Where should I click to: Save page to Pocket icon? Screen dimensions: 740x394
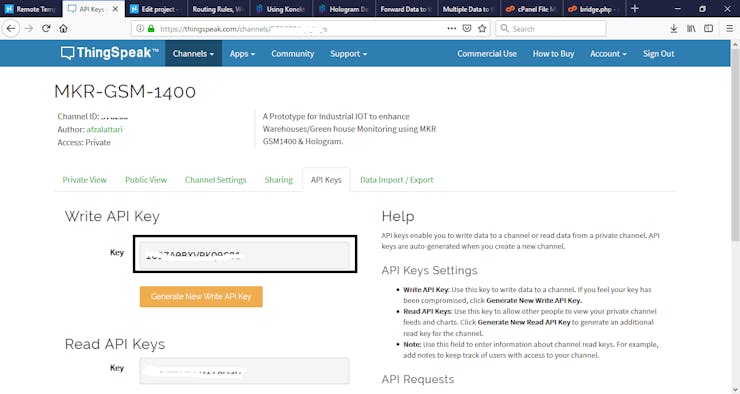coord(467,28)
